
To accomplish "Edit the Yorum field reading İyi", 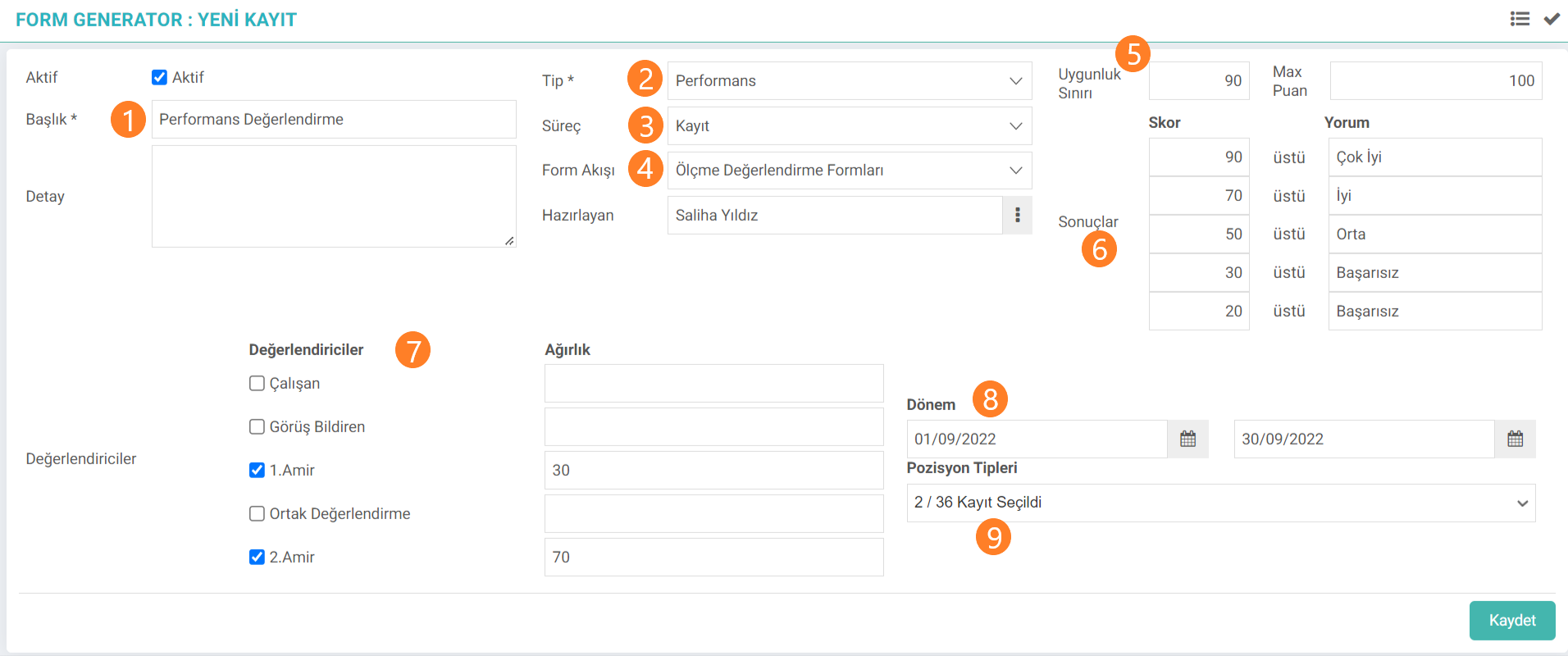I will click(x=1435, y=195).
